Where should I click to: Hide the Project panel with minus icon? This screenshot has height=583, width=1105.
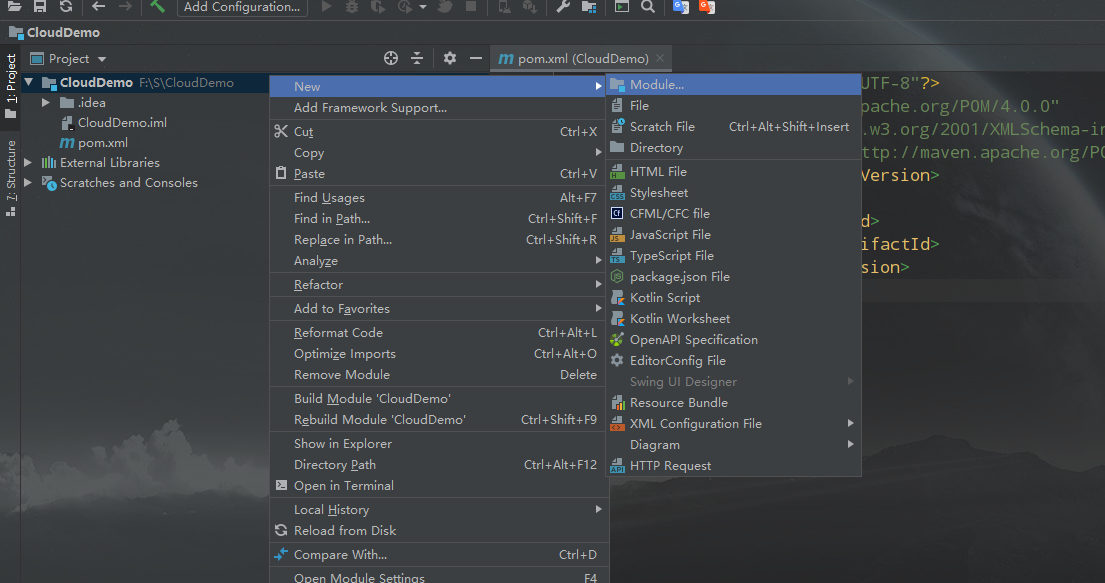coord(476,59)
